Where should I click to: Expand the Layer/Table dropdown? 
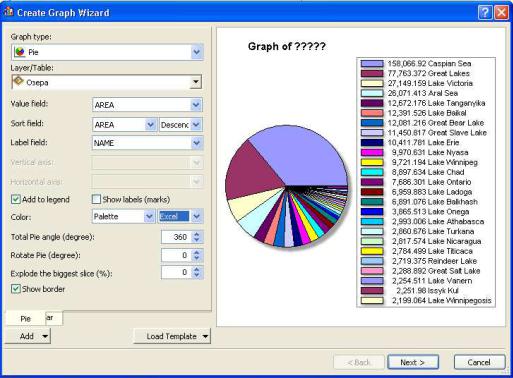pyautogui.click(x=196, y=82)
